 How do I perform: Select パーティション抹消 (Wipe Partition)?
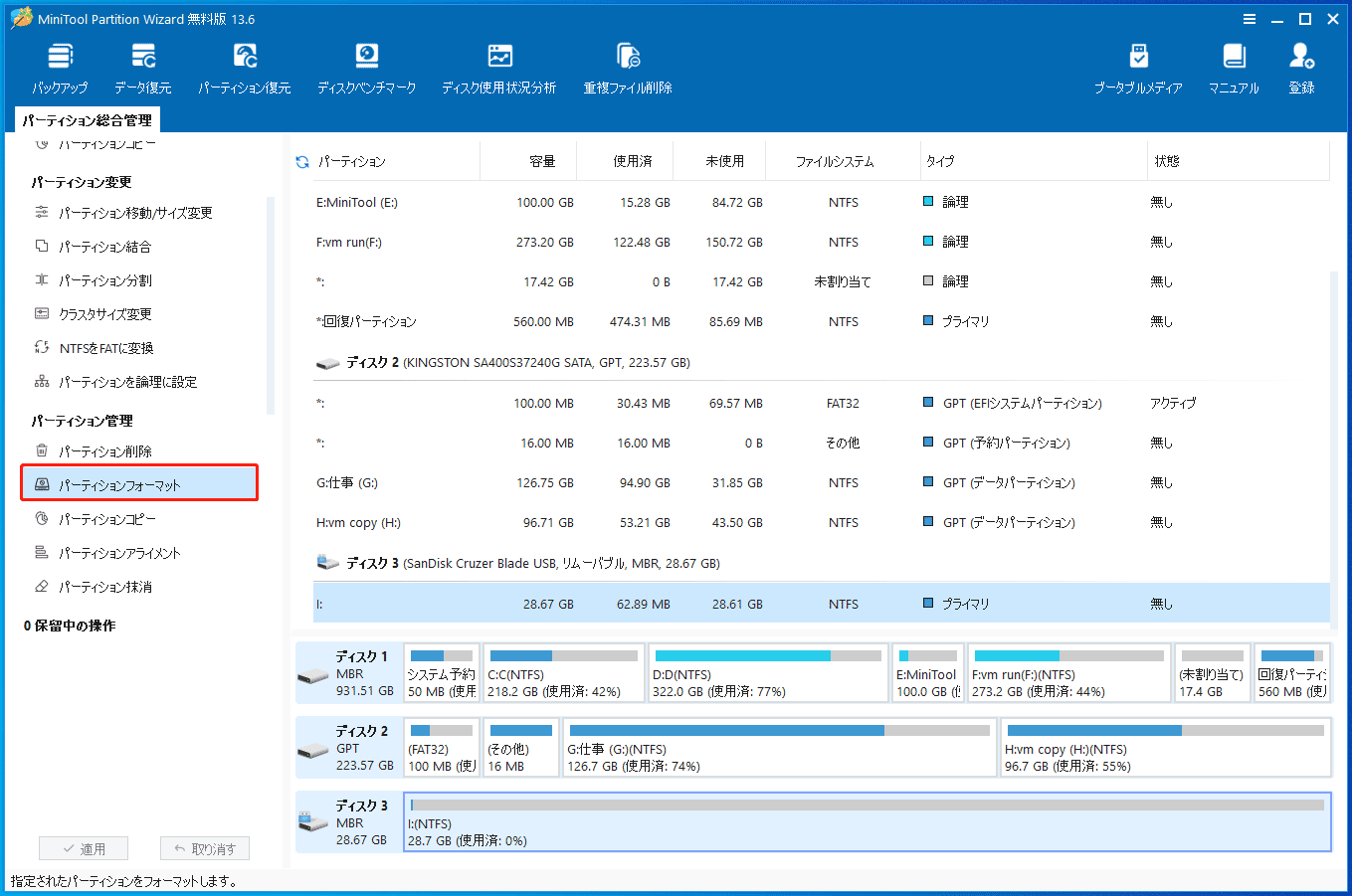click(107, 586)
